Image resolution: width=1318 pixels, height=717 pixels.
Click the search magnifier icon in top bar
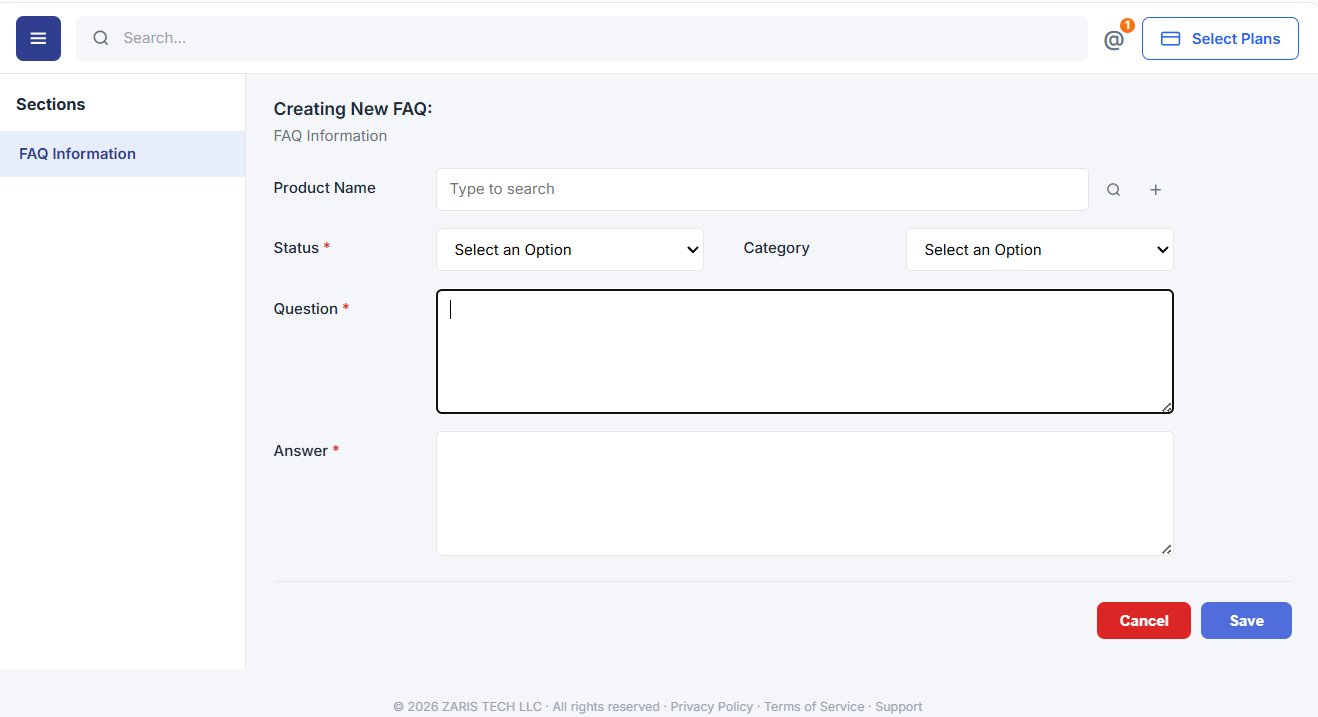coord(100,38)
